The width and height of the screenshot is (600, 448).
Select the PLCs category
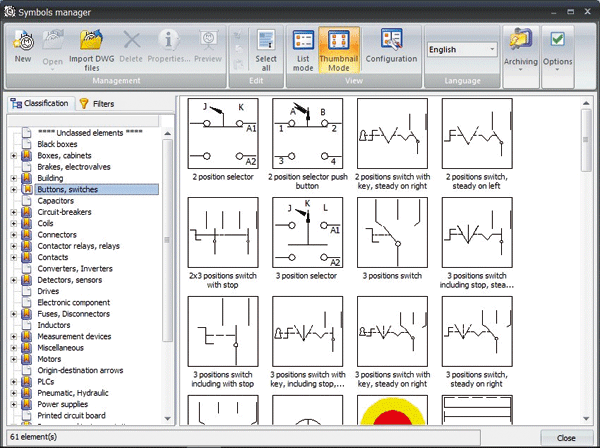[46, 382]
